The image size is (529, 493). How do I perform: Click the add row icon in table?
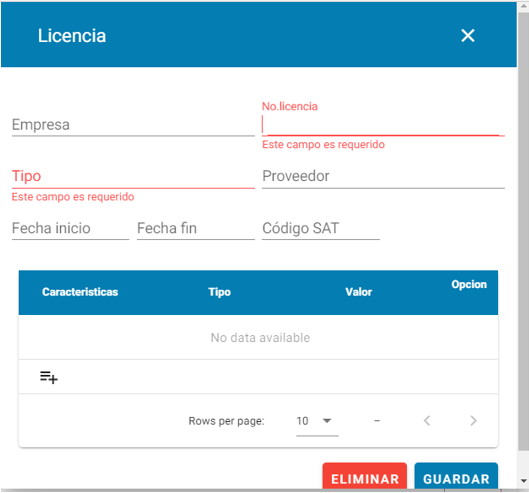pyautogui.click(x=49, y=377)
